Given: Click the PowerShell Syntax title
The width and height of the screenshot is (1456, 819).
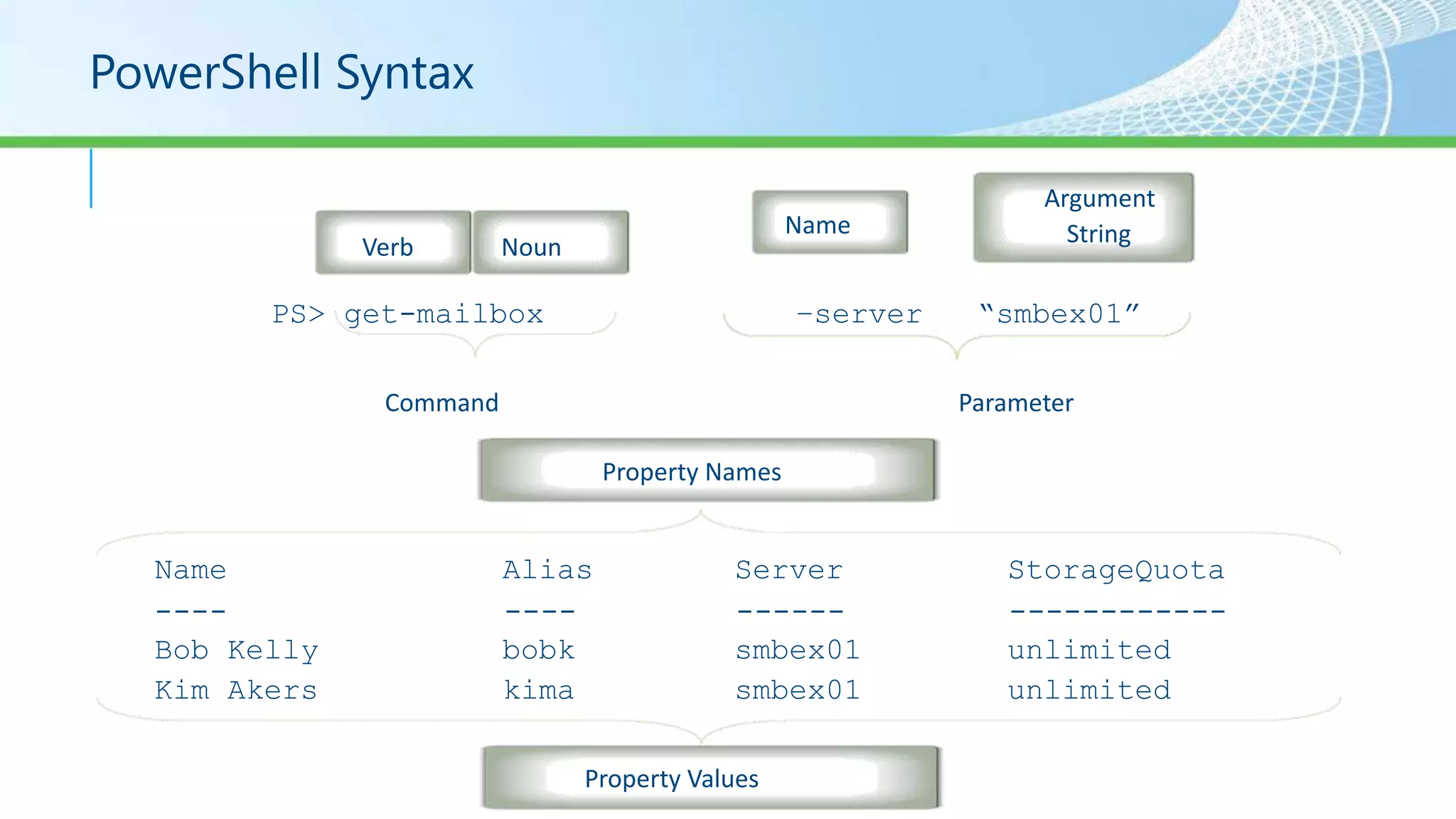Looking at the screenshot, I should click(x=282, y=73).
